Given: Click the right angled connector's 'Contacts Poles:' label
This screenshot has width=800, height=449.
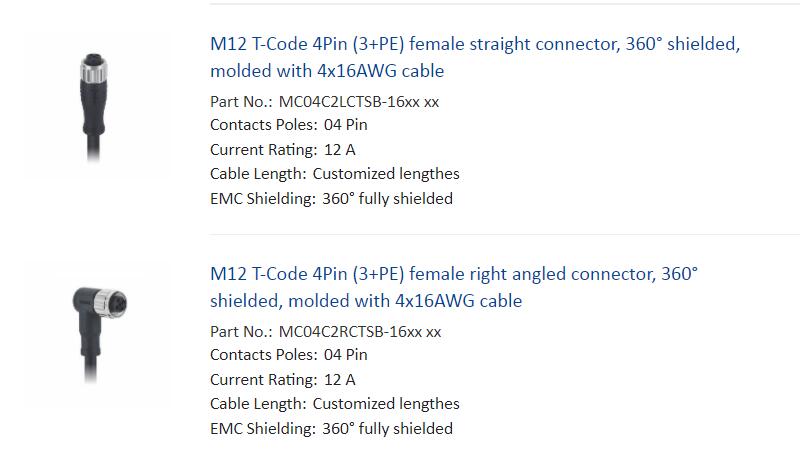Looking at the screenshot, I should tap(264, 355).
